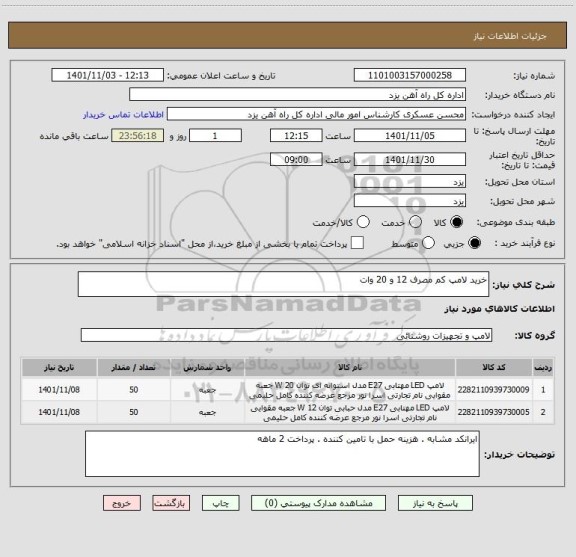576x557 pixels.
Task: Click the واحد شمارش column header
Action: point(207,367)
